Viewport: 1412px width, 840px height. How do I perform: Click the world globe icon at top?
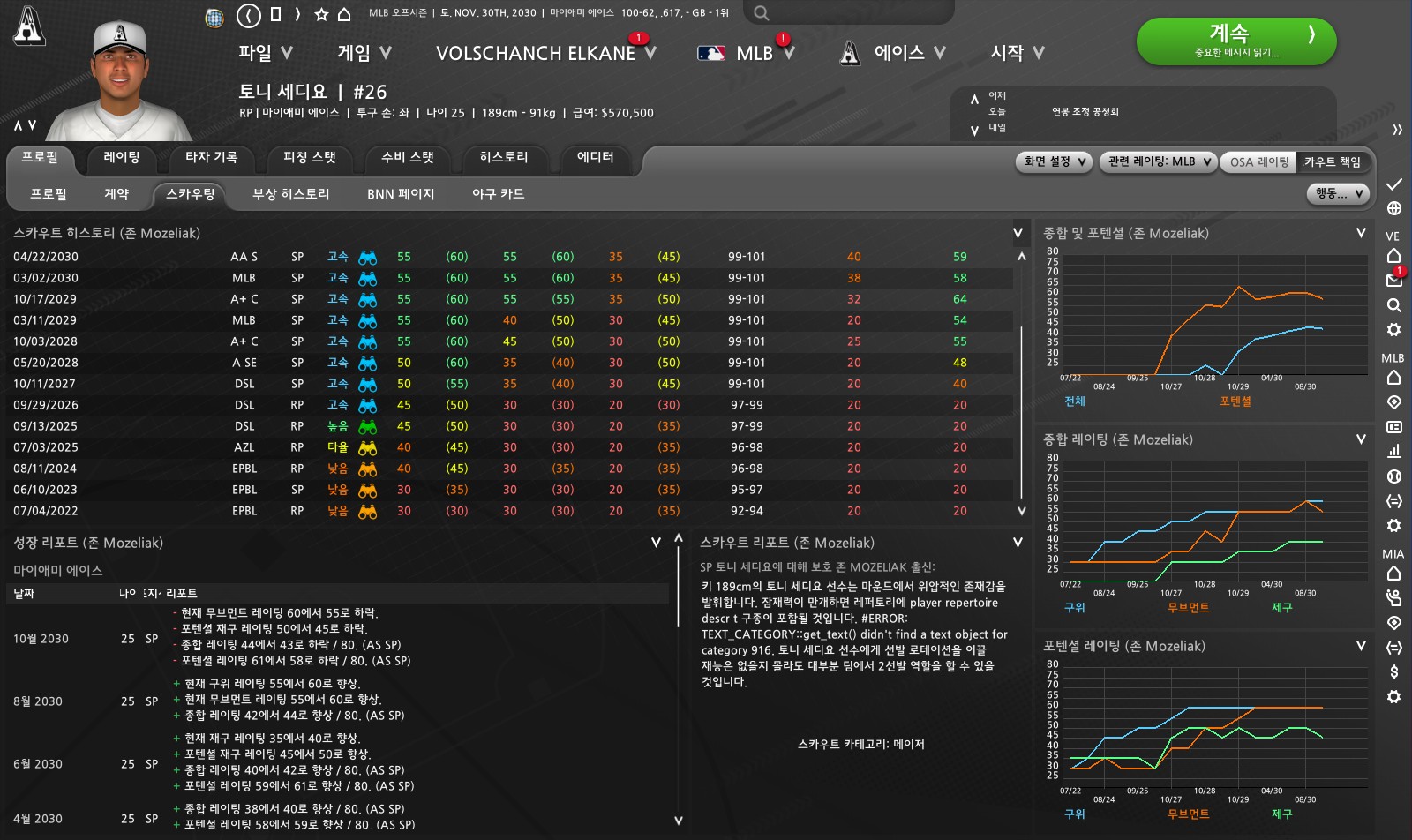pos(214,17)
